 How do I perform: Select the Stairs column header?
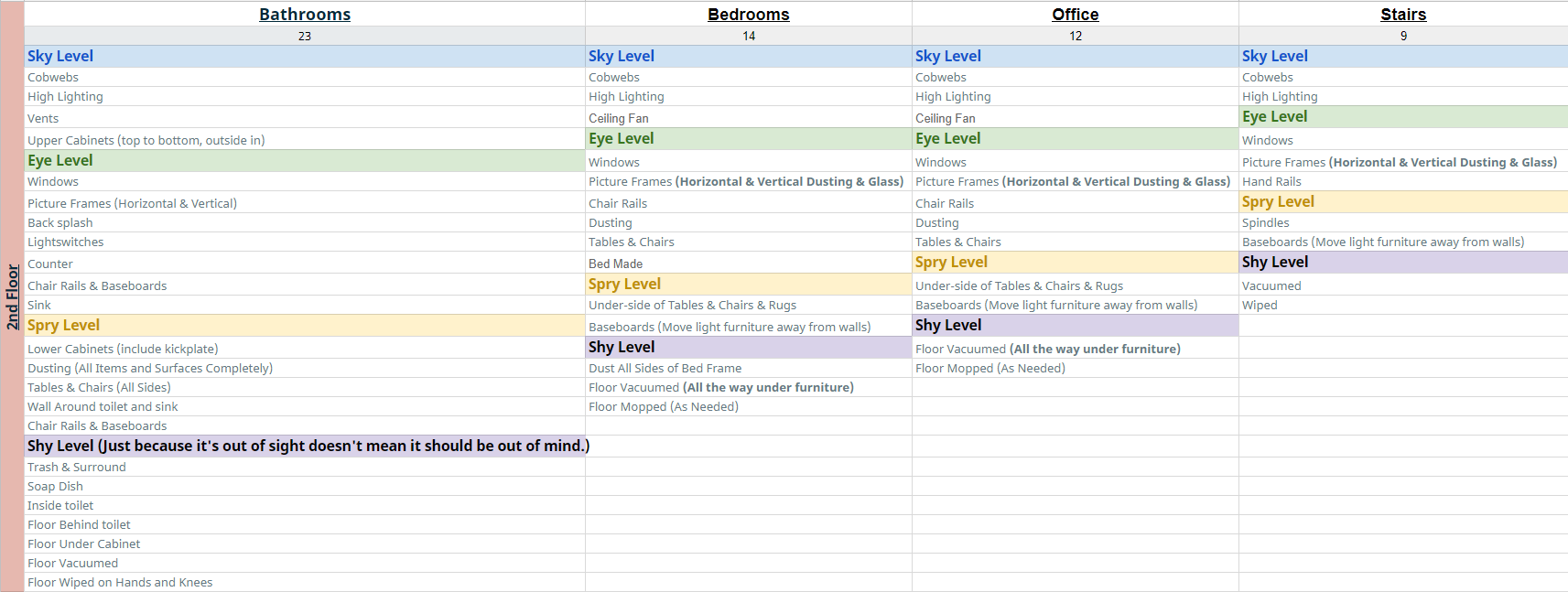[x=1403, y=14]
